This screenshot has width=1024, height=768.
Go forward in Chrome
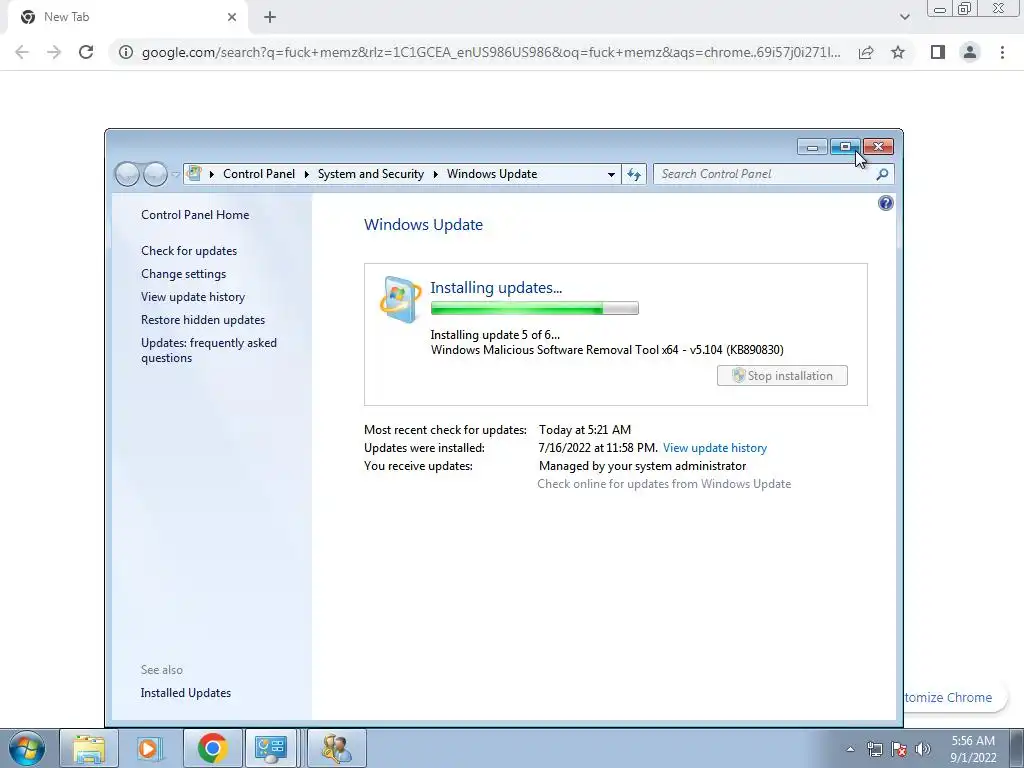(x=54, y=52)
